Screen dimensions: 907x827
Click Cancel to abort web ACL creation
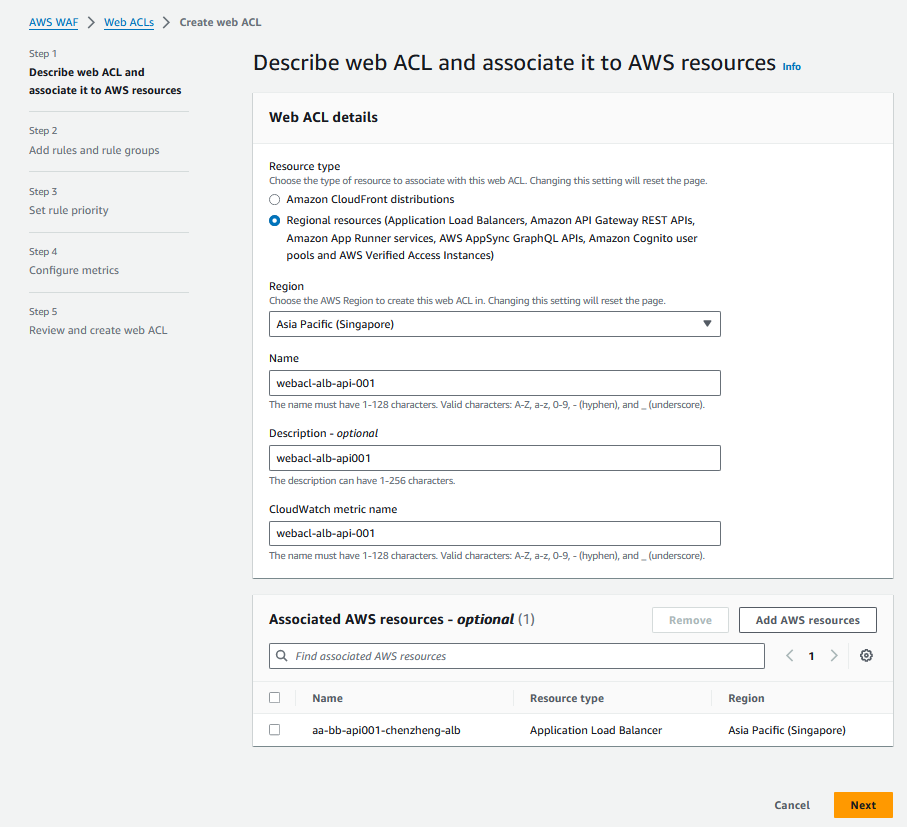[792, 805]
